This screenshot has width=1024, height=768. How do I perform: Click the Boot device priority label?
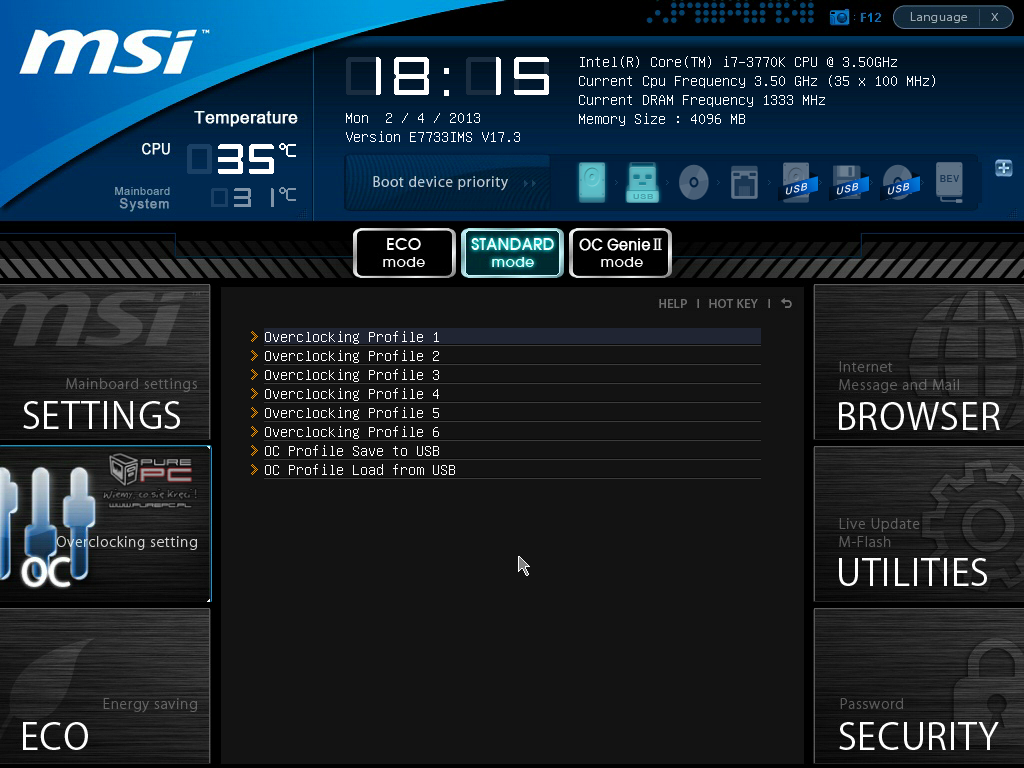440,182
